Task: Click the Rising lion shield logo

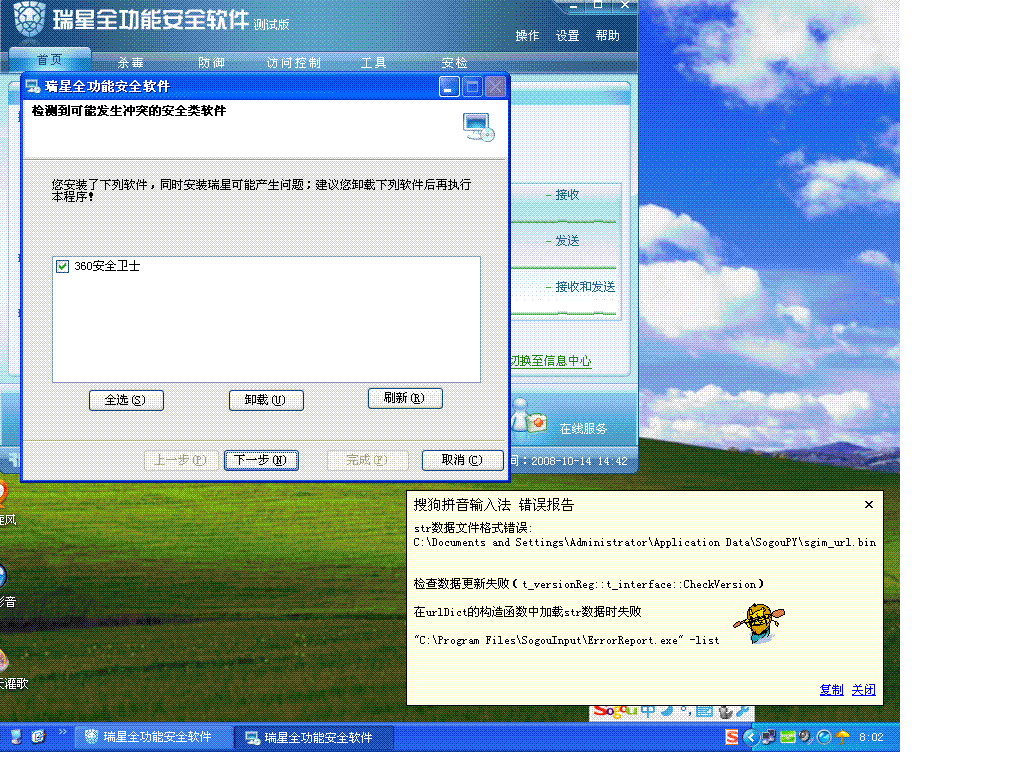Action: 29,18
